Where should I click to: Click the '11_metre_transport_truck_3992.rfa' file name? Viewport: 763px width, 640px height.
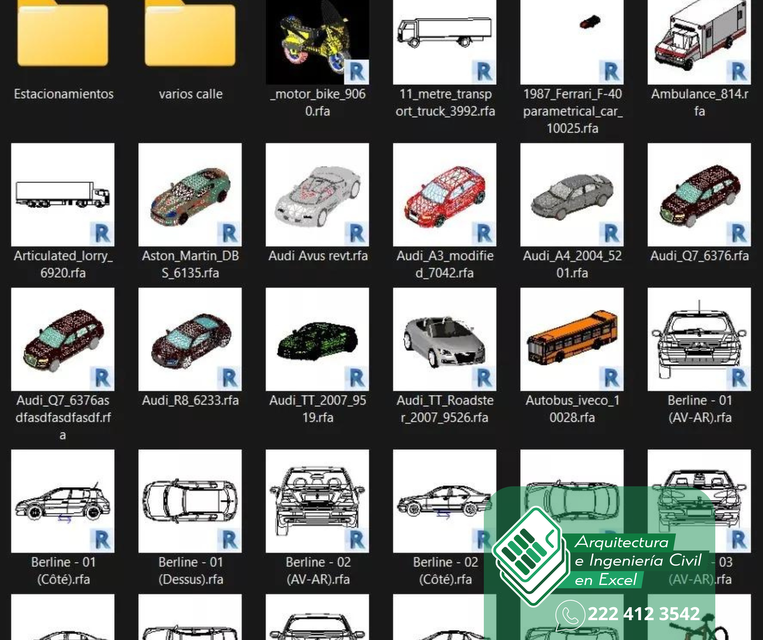(445, 102)
